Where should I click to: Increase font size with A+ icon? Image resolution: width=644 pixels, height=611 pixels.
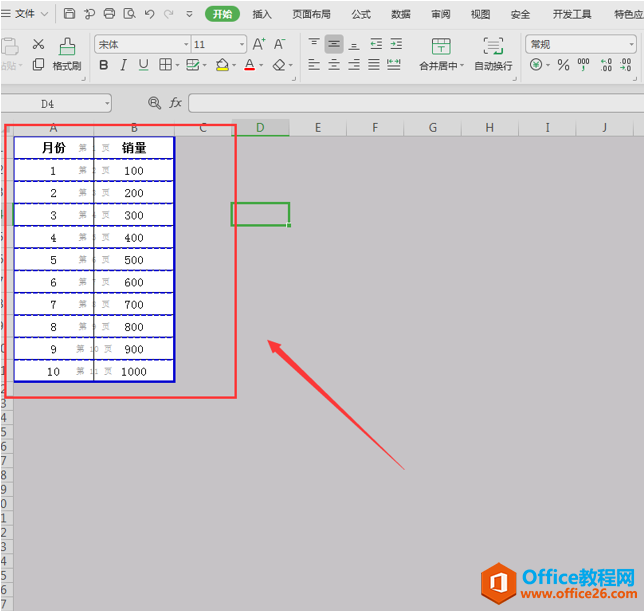(x=259, y=44)
